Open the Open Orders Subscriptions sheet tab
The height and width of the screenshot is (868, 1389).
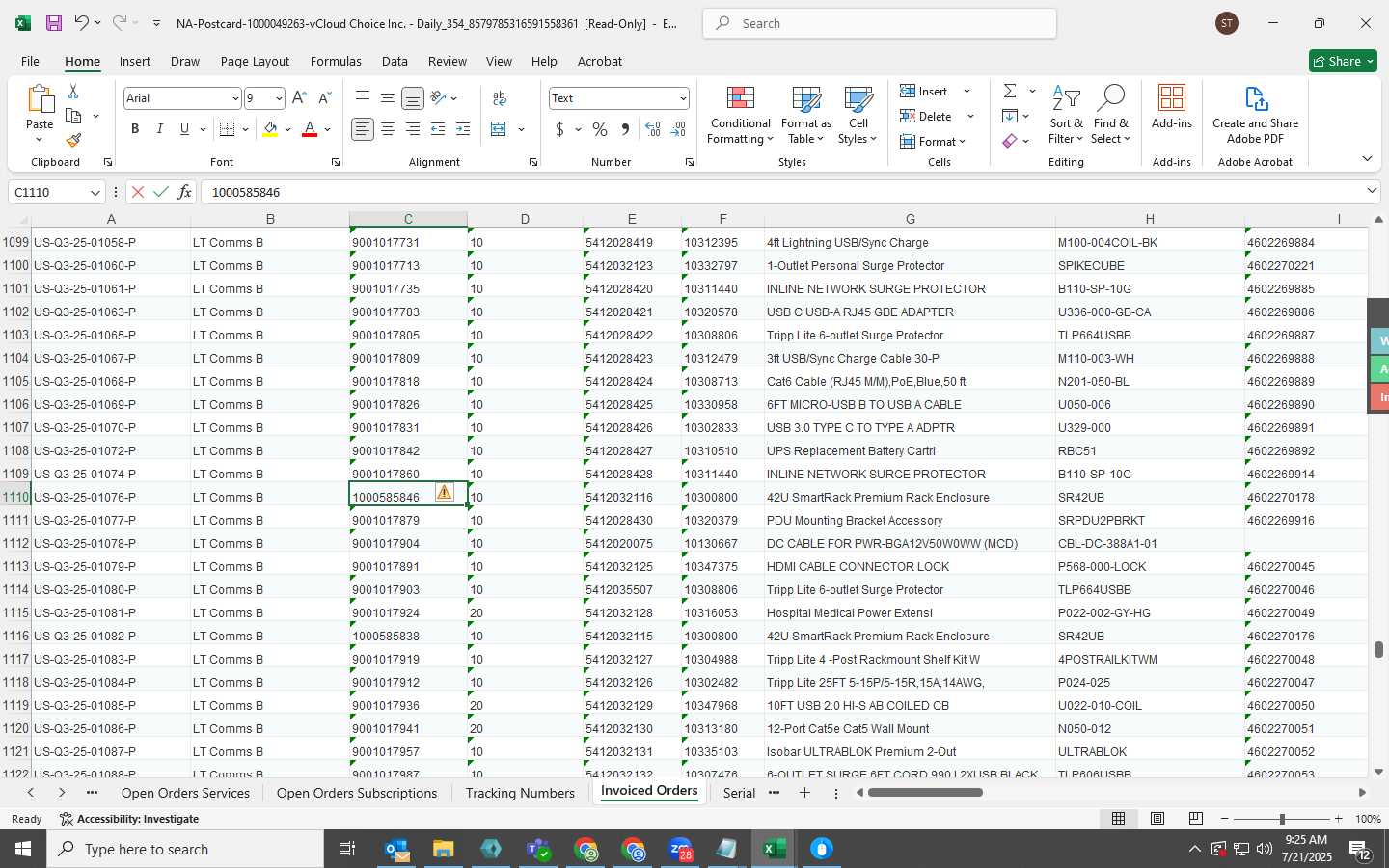[x=357, y=793]
